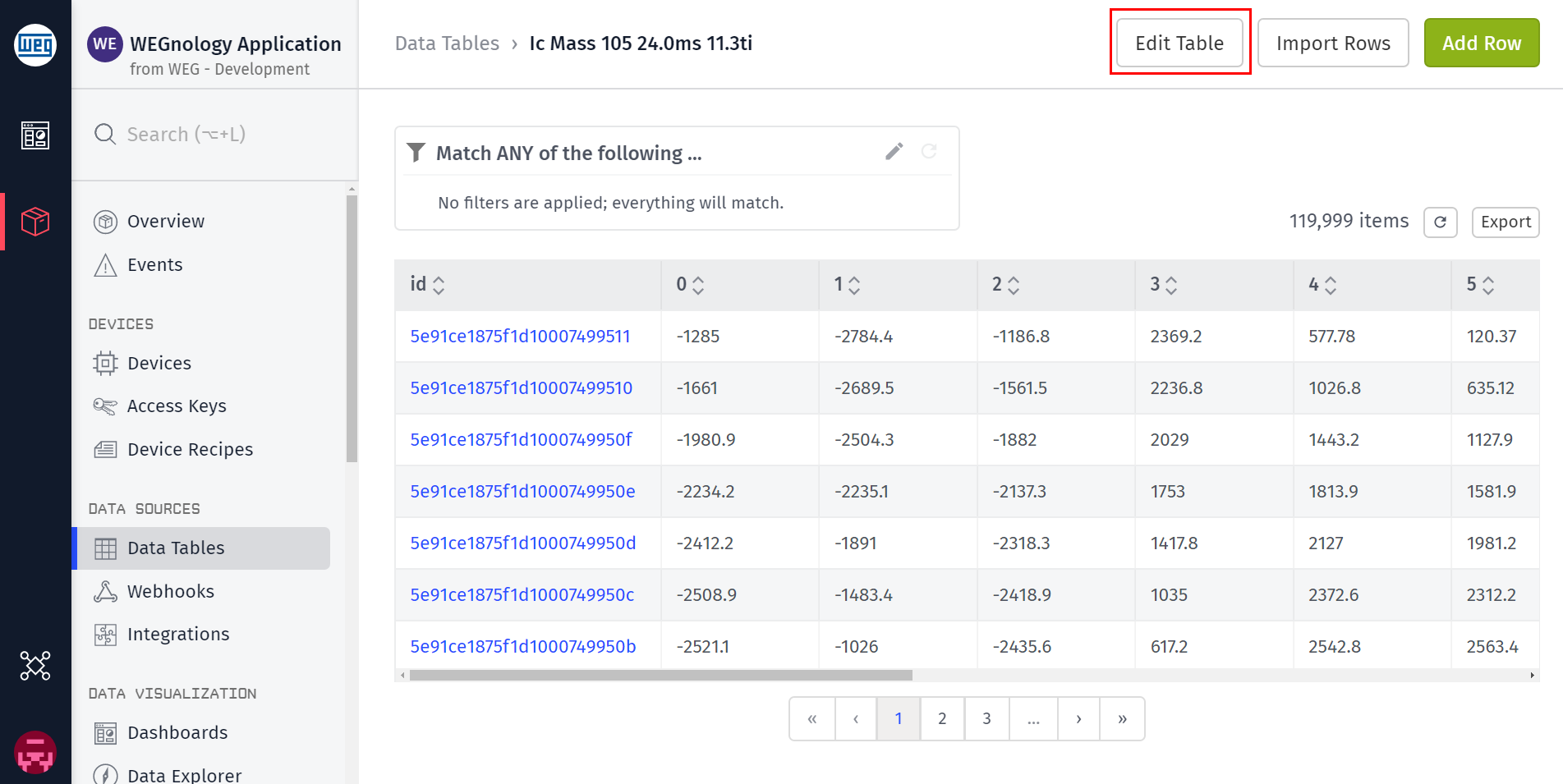Open row 5e91ce1875f1d10007499510
The image size is (1563, 784).
click(x=521, y=388)
